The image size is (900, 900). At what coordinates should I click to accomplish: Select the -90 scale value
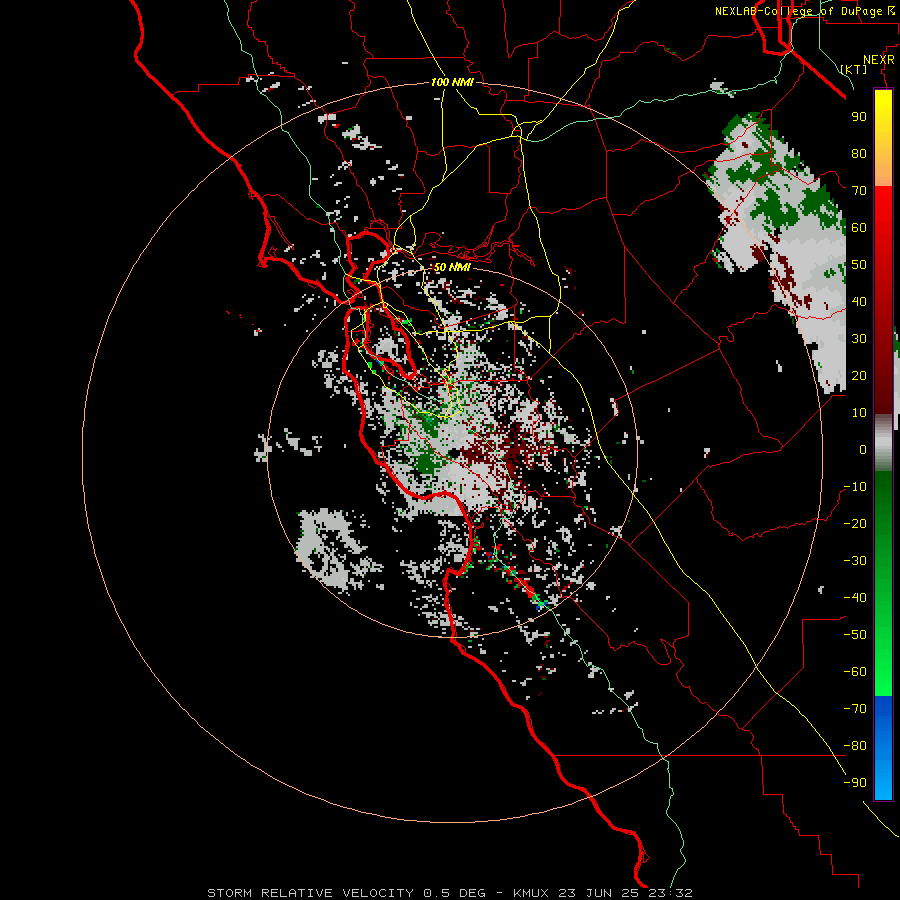tap(855, 783)
